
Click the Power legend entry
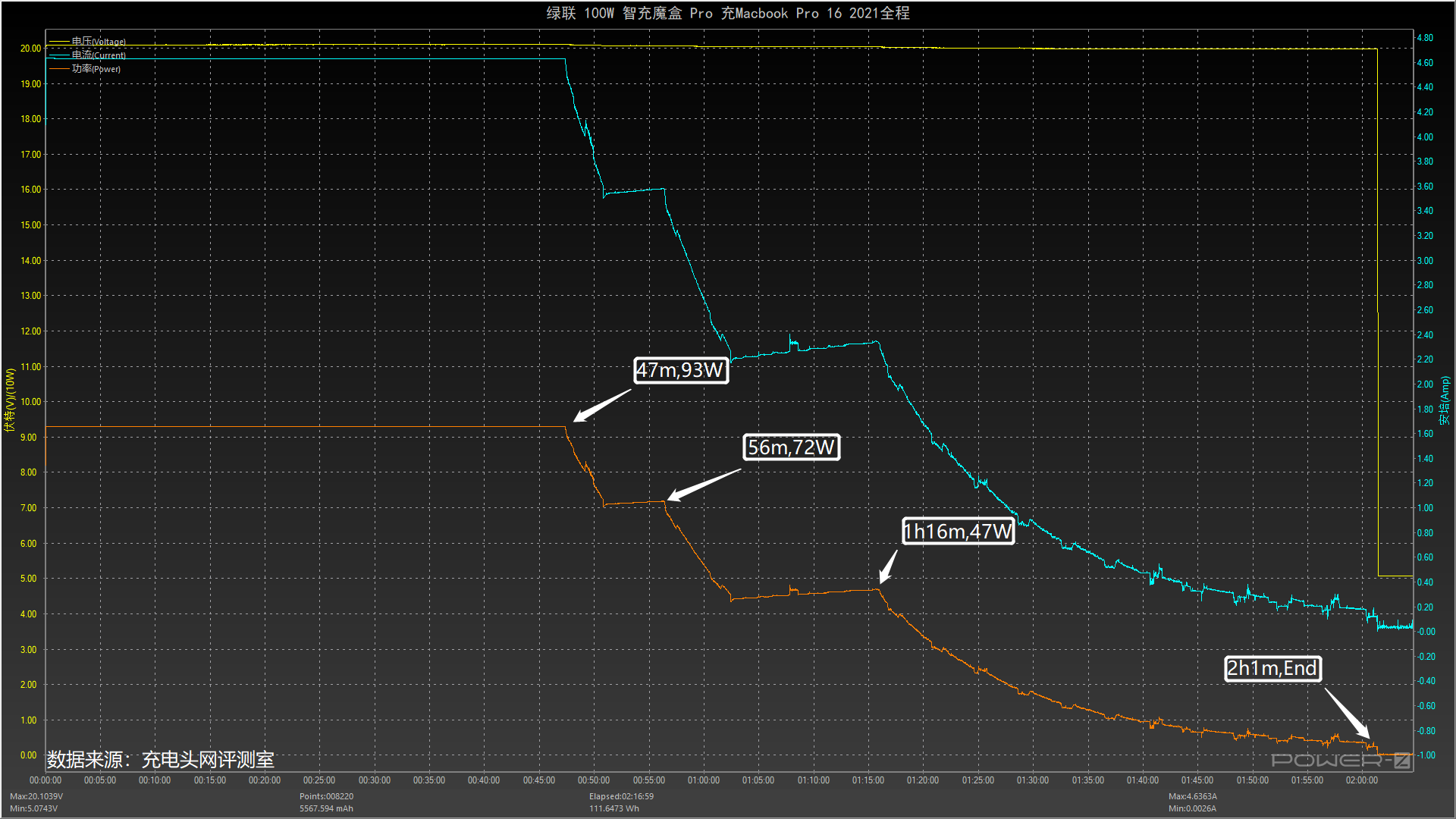click(x=96, y=69)
